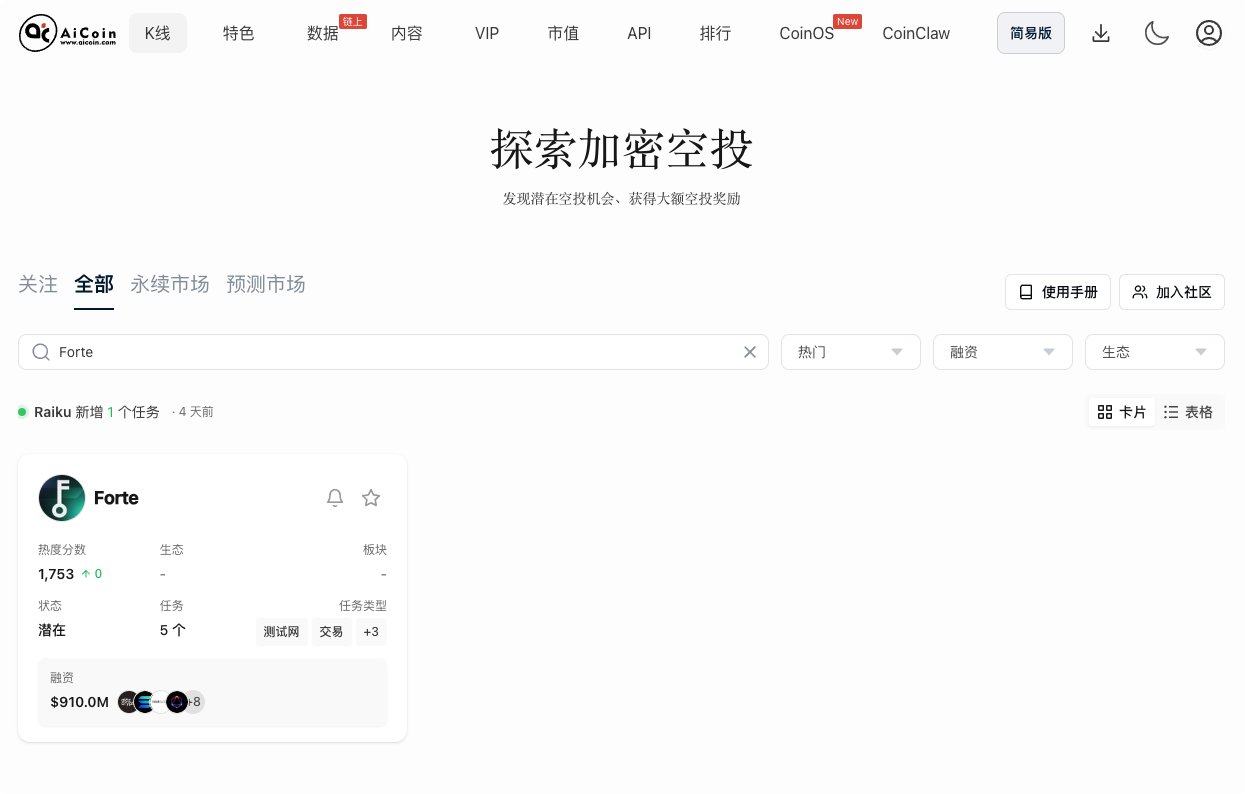The image size is (1245, 794).
Task: Switch to card view 卡片
Action: pyautogui.click(x=1122, y=412)
